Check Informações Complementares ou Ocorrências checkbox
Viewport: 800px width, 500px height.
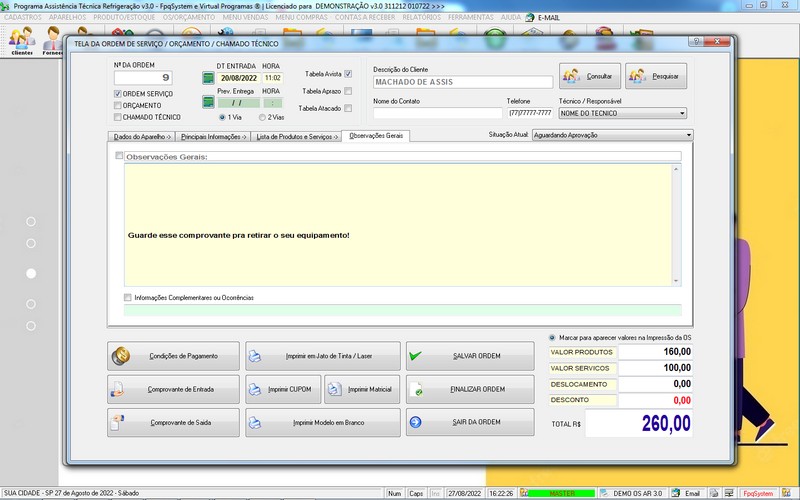pos(128,297)
